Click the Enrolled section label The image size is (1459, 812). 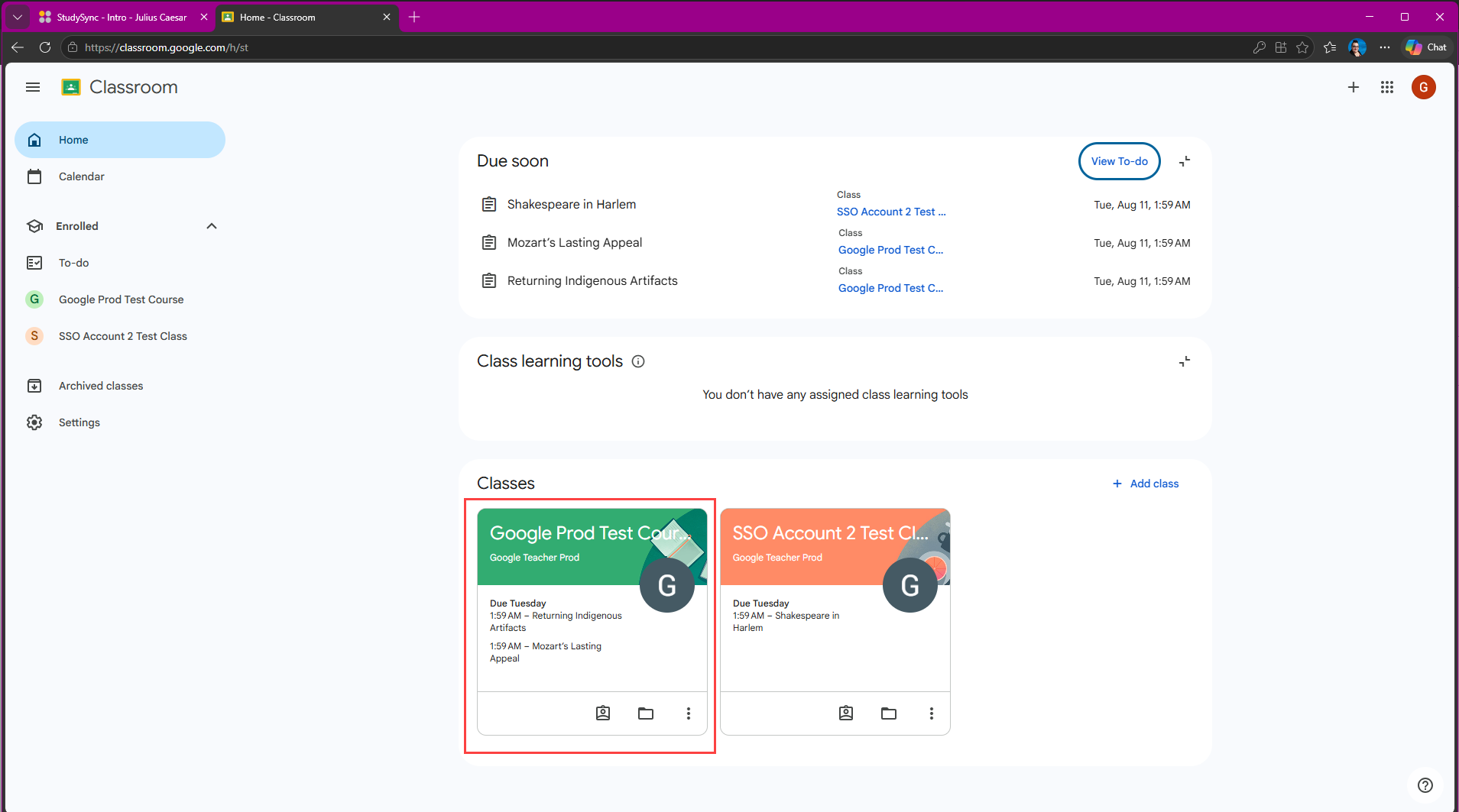(x=77, y=226)
